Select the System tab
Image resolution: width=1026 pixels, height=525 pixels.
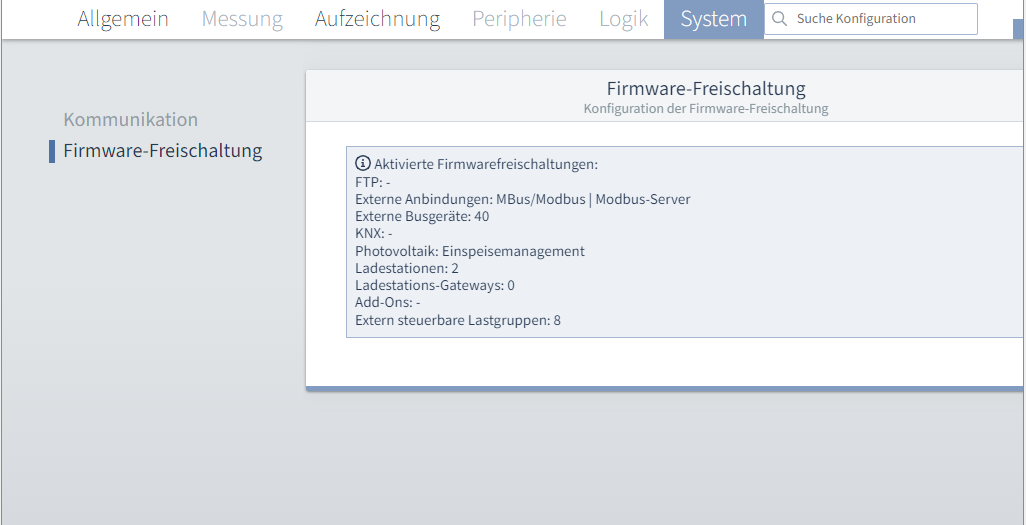714,20
